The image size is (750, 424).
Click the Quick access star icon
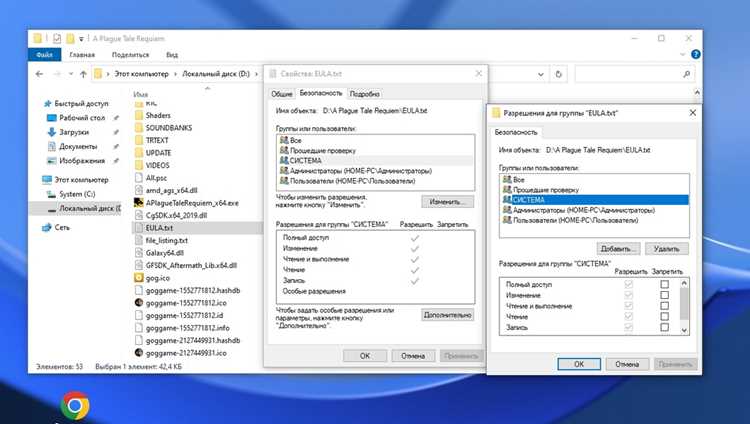click(x=47, y=103)
